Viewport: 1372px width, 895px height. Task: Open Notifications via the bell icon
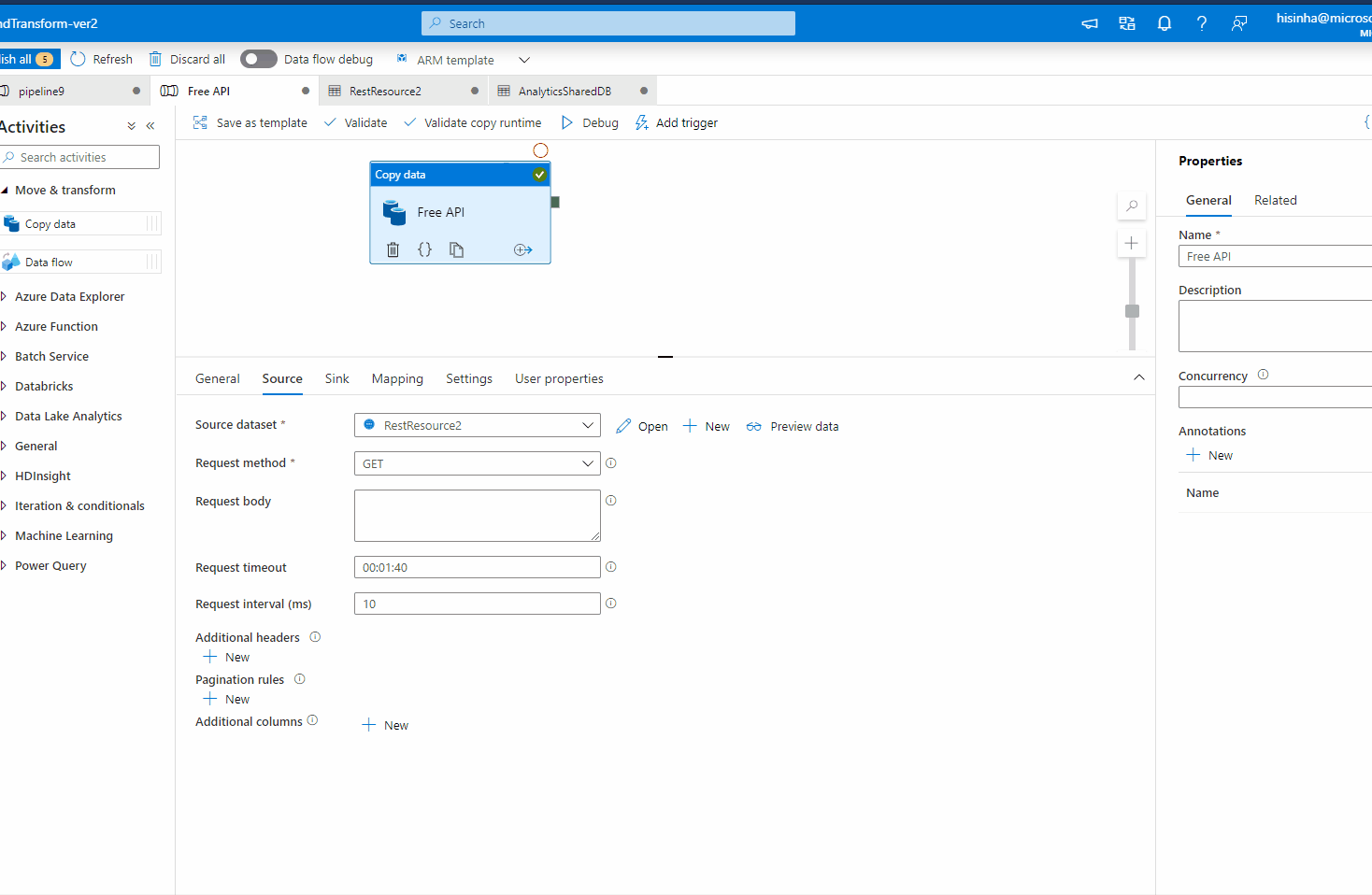[1164, 23]
